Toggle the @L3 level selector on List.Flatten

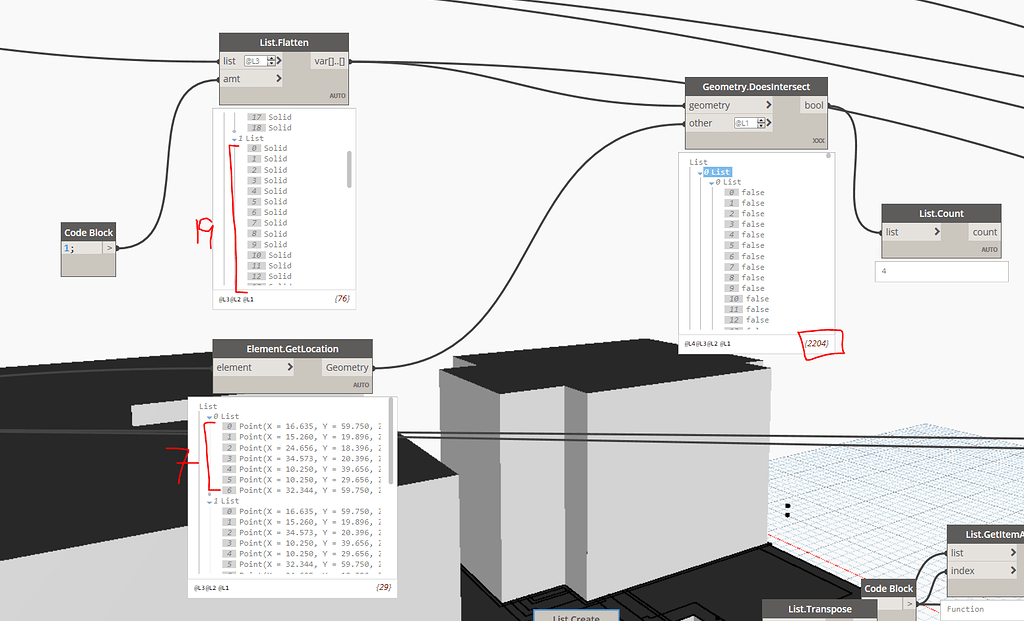point(258,60)
